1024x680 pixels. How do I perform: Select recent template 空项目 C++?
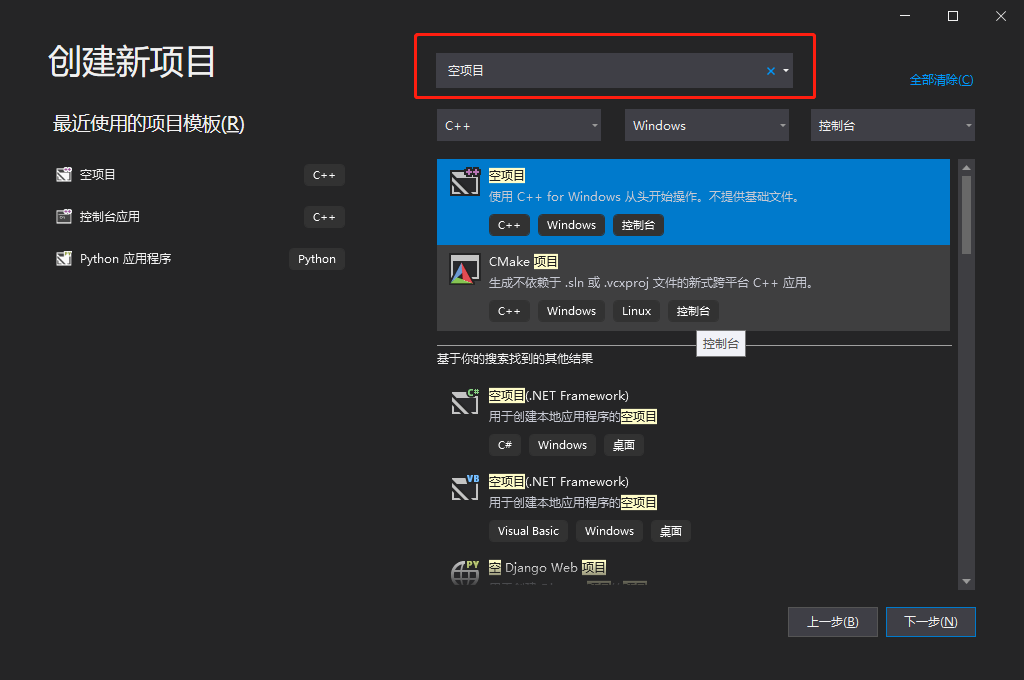[200, 174]
